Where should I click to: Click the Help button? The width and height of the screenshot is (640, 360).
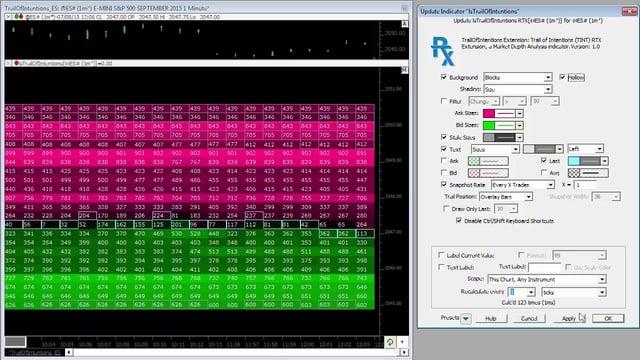[491, 318]
